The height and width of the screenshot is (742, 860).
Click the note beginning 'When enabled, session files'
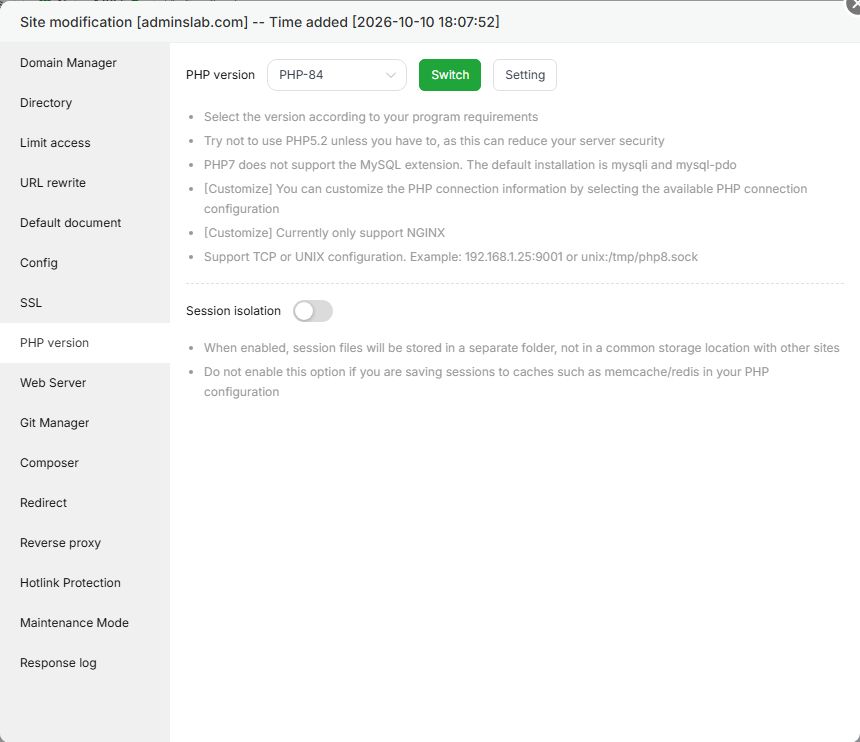(x=522, y=348)
